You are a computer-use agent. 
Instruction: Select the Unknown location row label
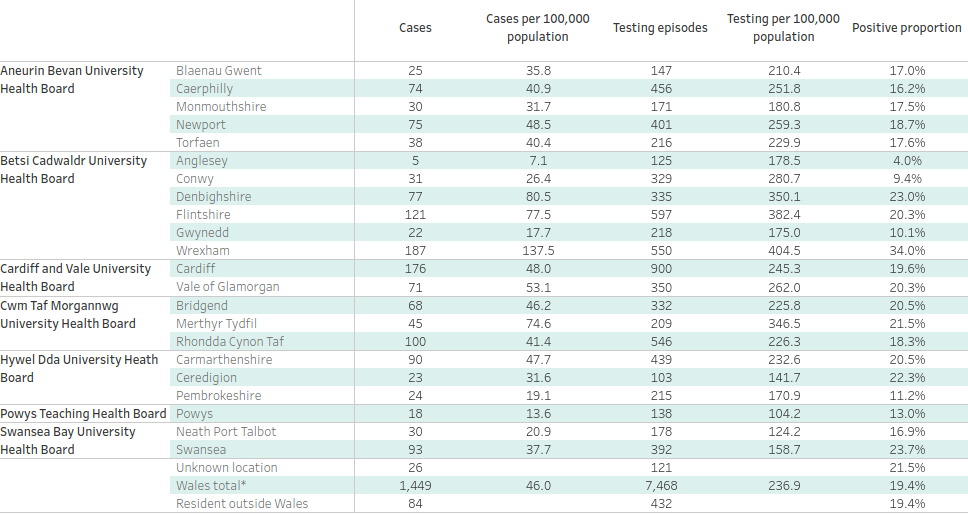[x=227, y=468]
